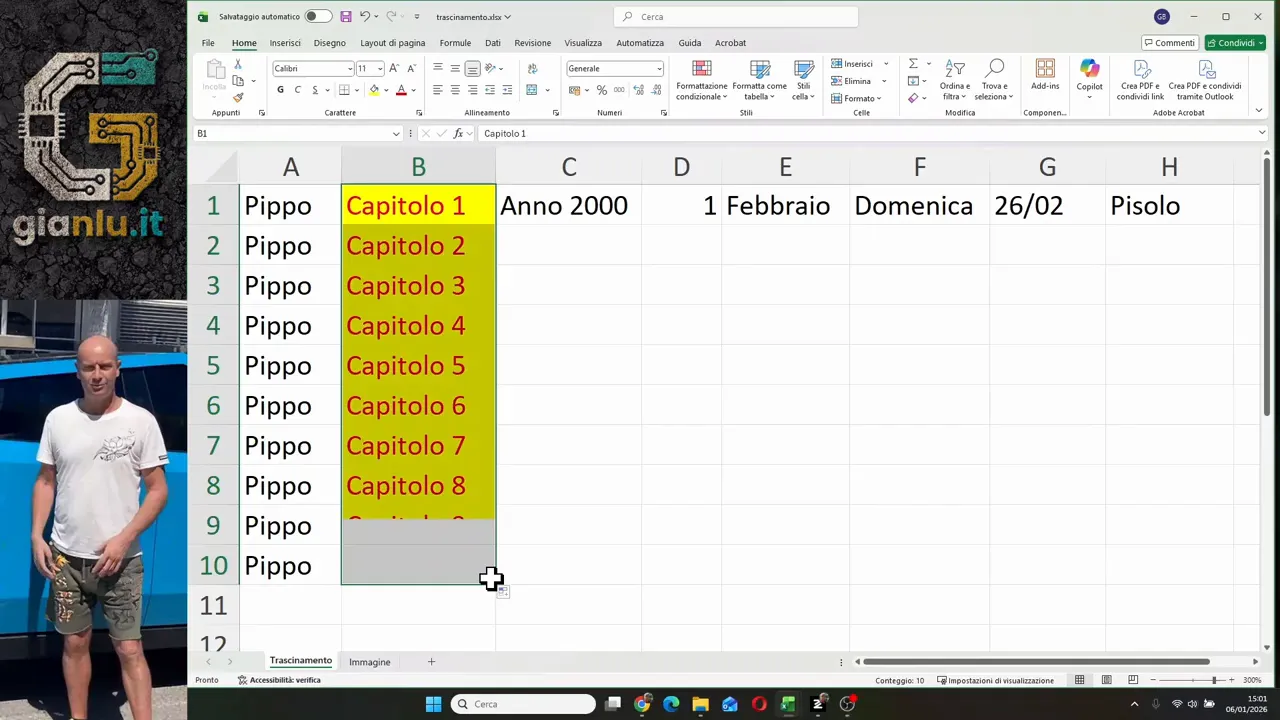This screenshot has width=1280, height=720.
Task: Open the Ordina e filtra dropdown
Action: [x=955, y=79]
